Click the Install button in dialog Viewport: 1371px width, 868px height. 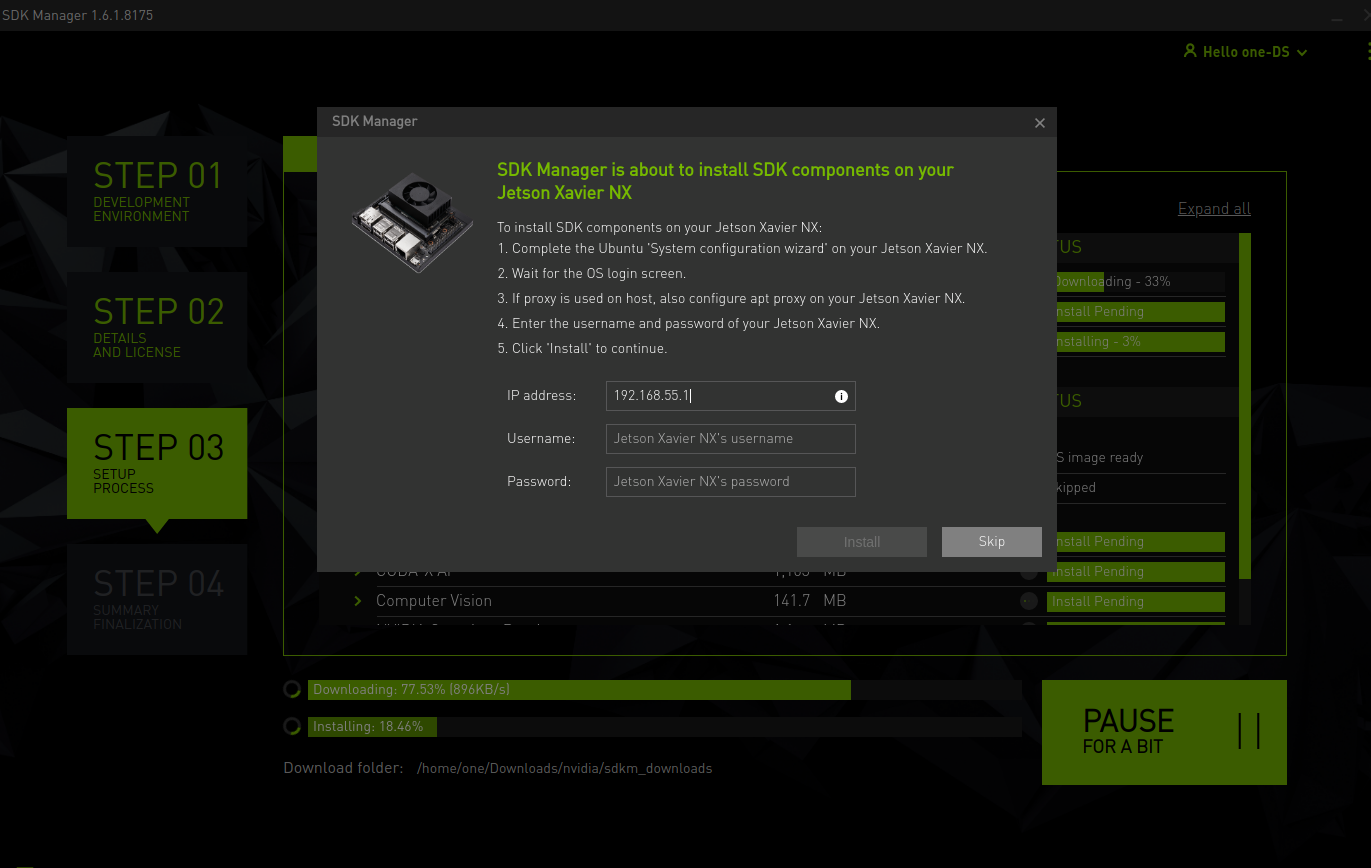[862, 542]
